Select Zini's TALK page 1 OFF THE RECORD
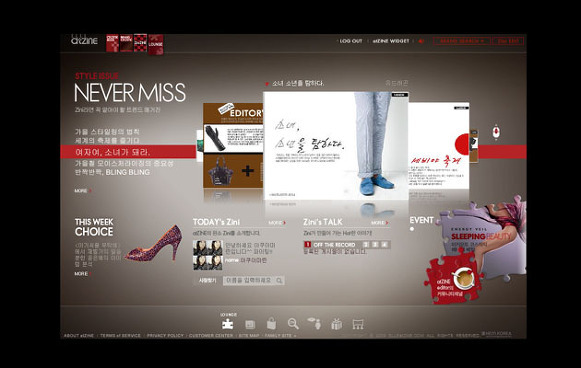 click(x=329, y=245)
